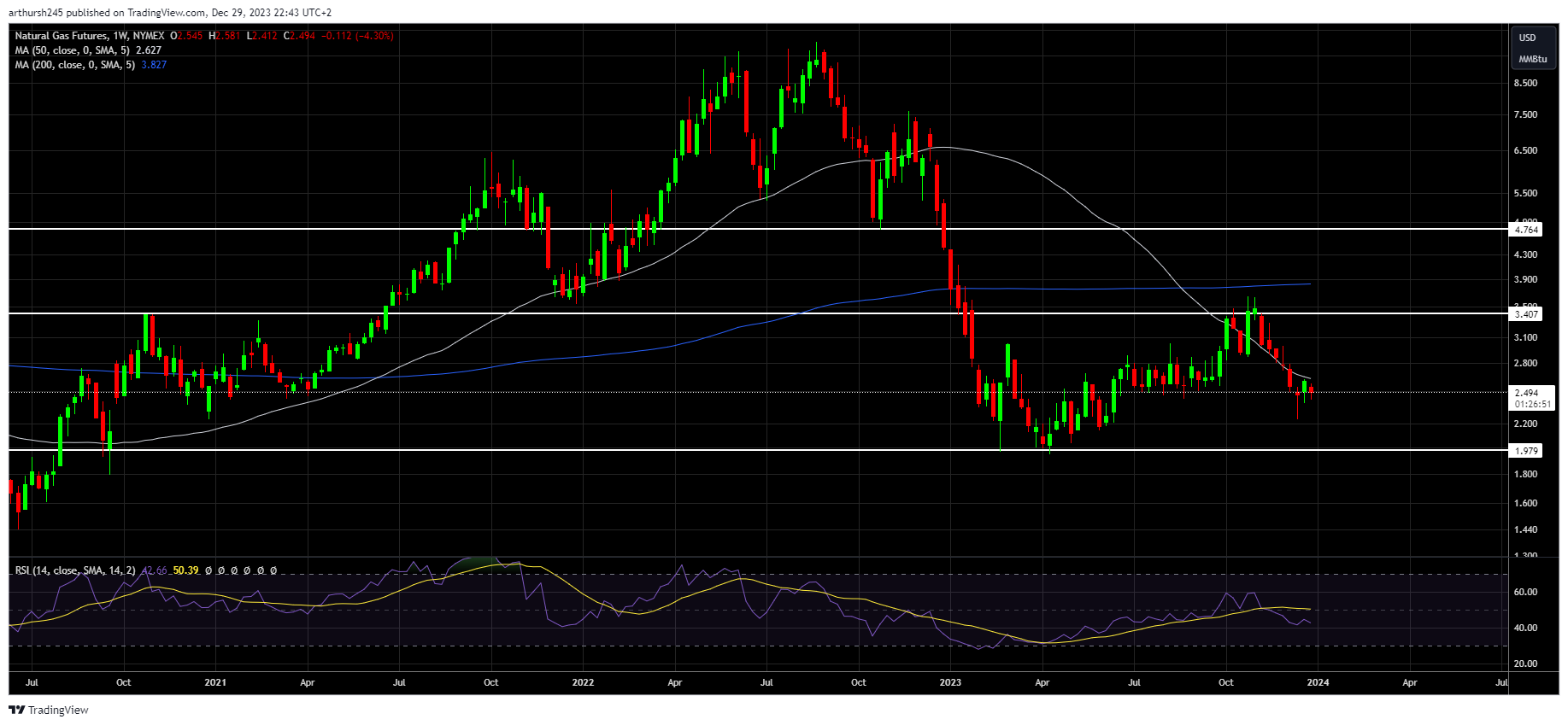Select the Natural Gas Futures, 1W, NYMEX title
Screen dimensions: 1568x725
[90, 36]
